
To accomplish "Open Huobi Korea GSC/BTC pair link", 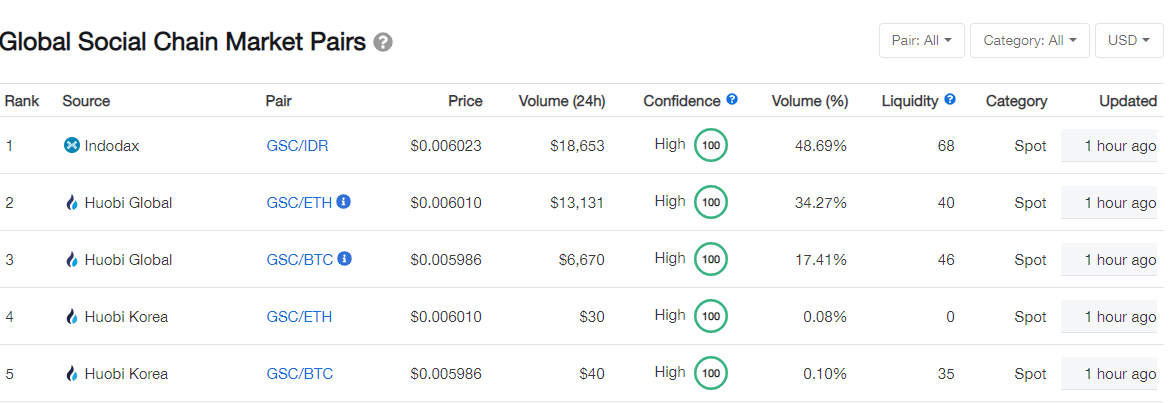I will [x=300, y=374].
